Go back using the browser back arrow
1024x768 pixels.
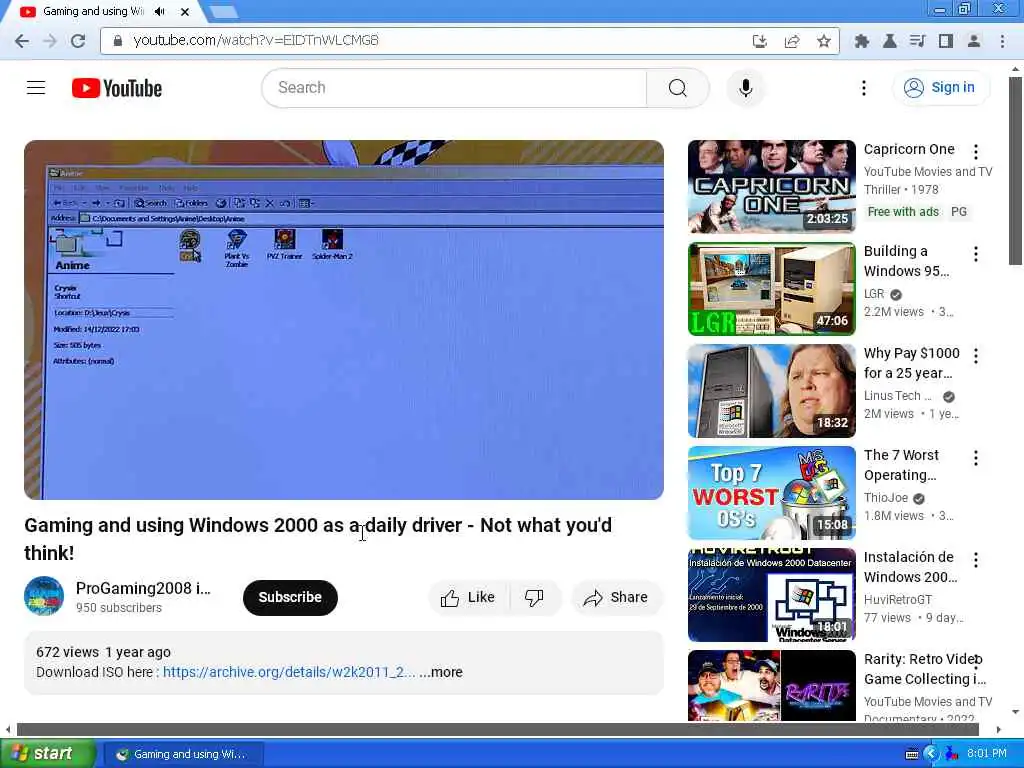point(22,41)
